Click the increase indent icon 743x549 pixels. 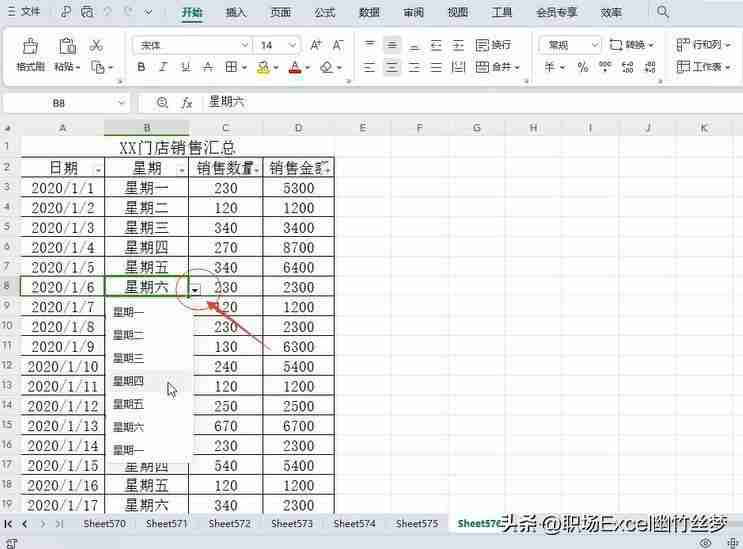(x=458, y=45)
